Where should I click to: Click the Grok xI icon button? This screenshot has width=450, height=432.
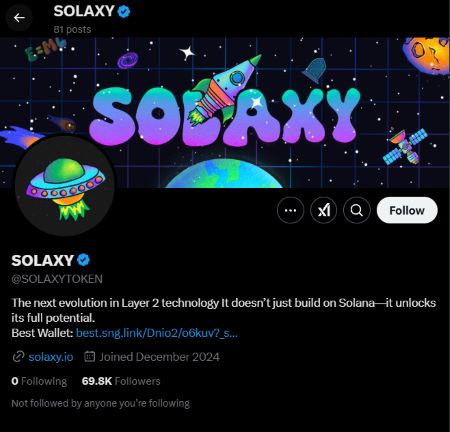(323, 210)
